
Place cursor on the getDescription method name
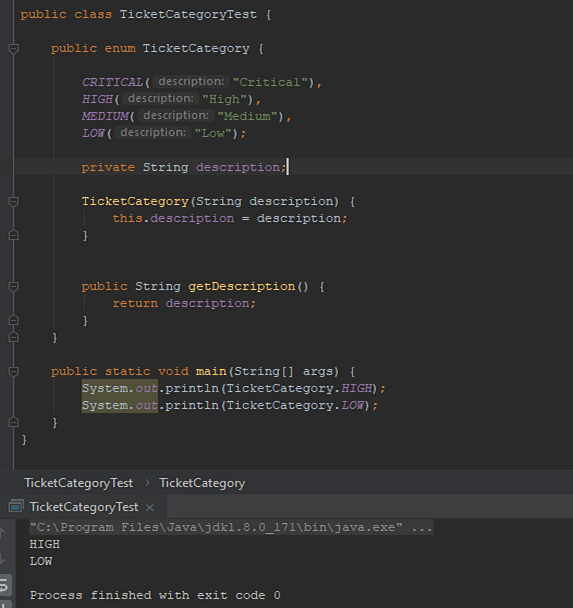tap(242, 287)
